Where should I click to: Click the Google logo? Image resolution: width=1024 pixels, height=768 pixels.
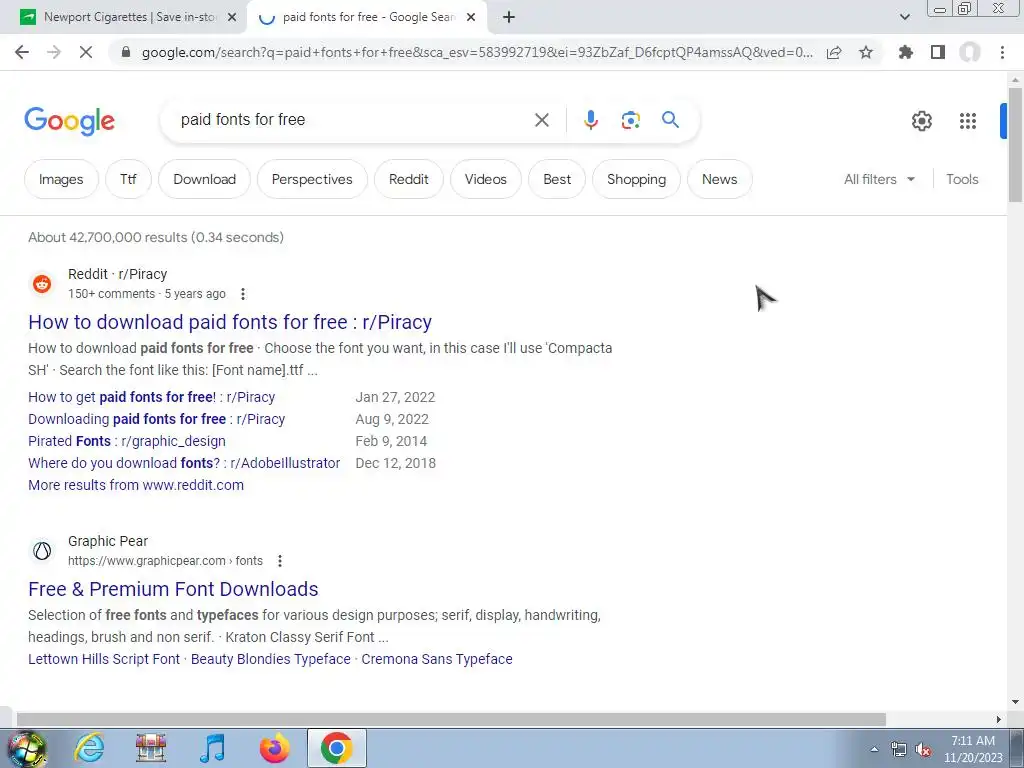70,121
